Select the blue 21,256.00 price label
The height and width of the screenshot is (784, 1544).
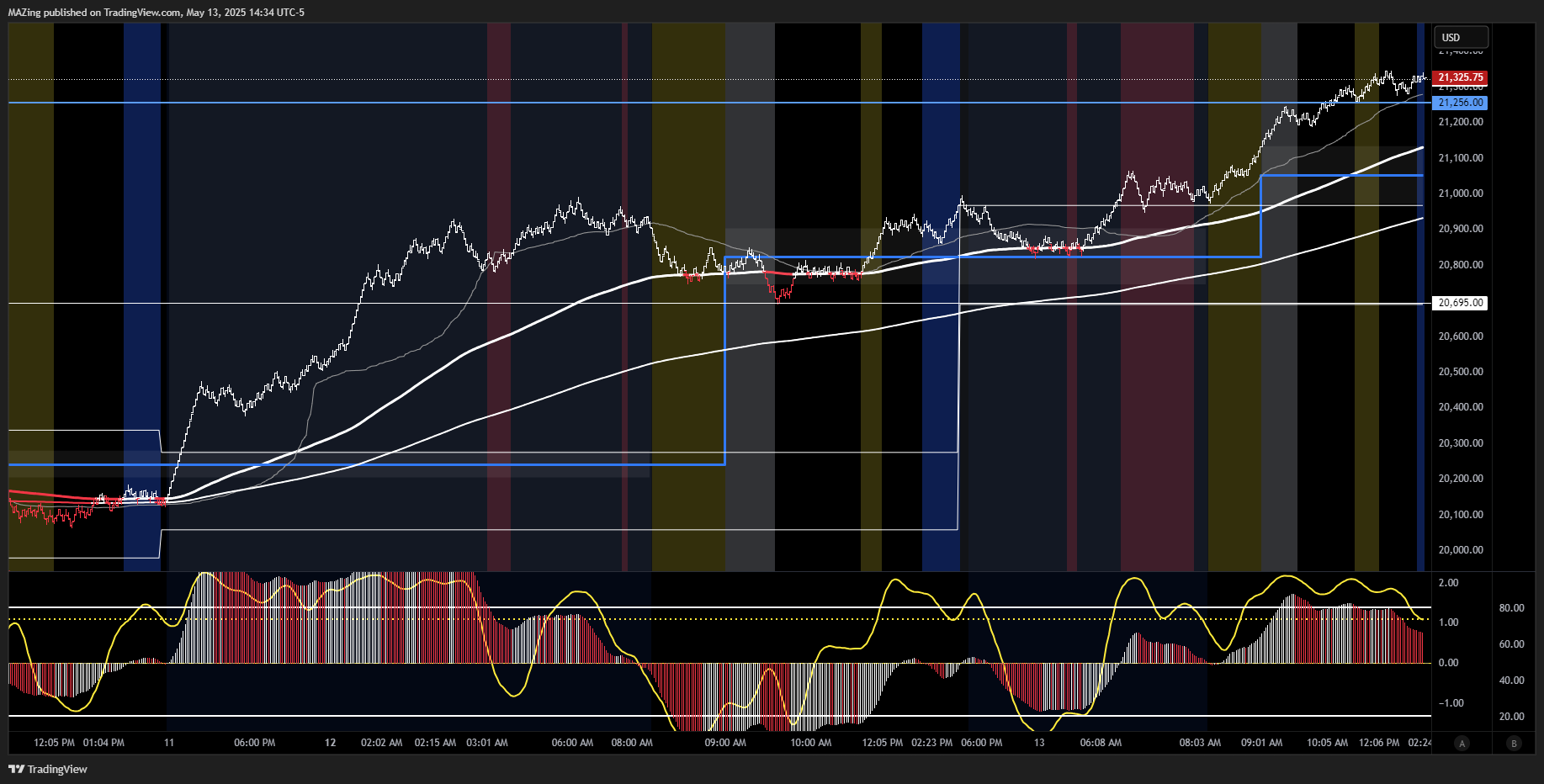[1460, 103]
